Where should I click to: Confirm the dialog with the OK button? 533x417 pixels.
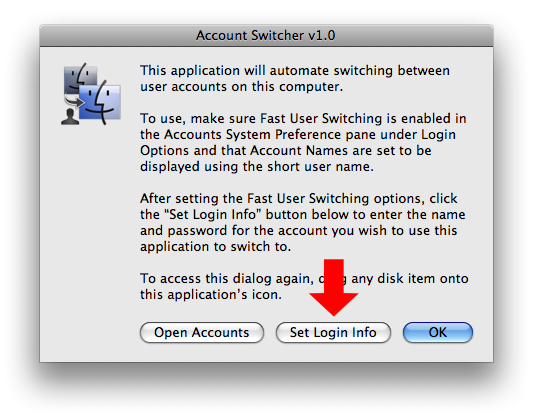click(x=437, y=332)
